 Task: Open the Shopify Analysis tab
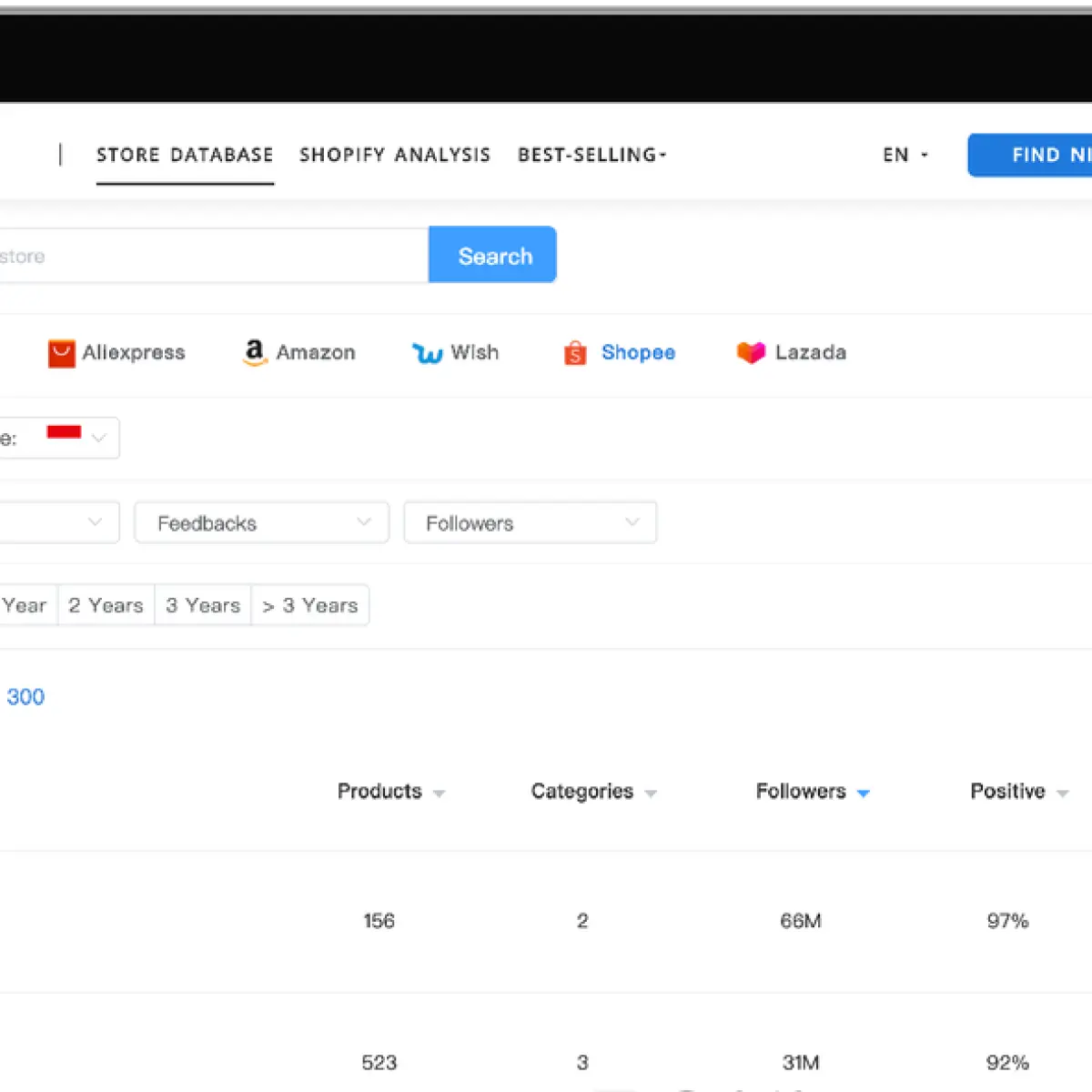tap(395, 155)
